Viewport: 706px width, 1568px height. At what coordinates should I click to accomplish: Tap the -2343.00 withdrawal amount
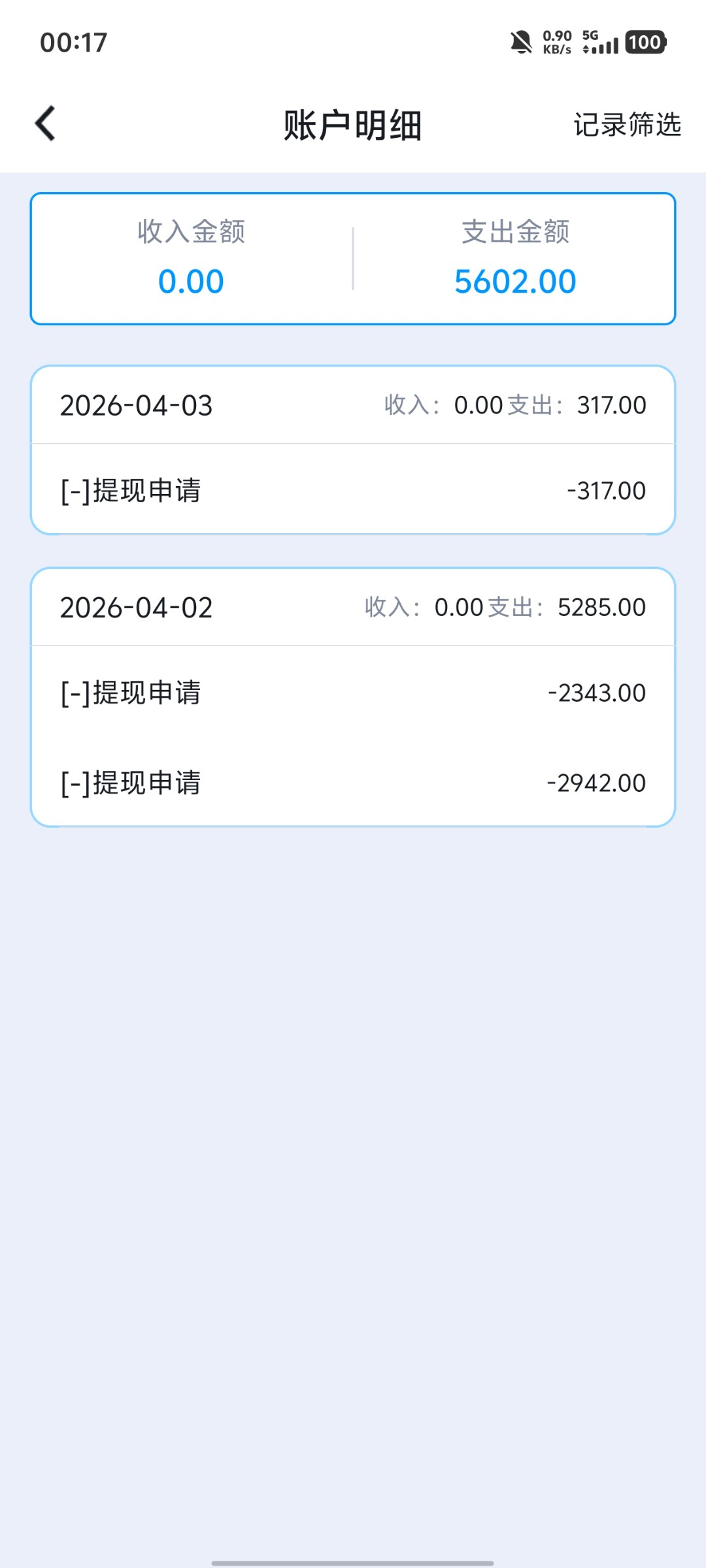(597, 693)
